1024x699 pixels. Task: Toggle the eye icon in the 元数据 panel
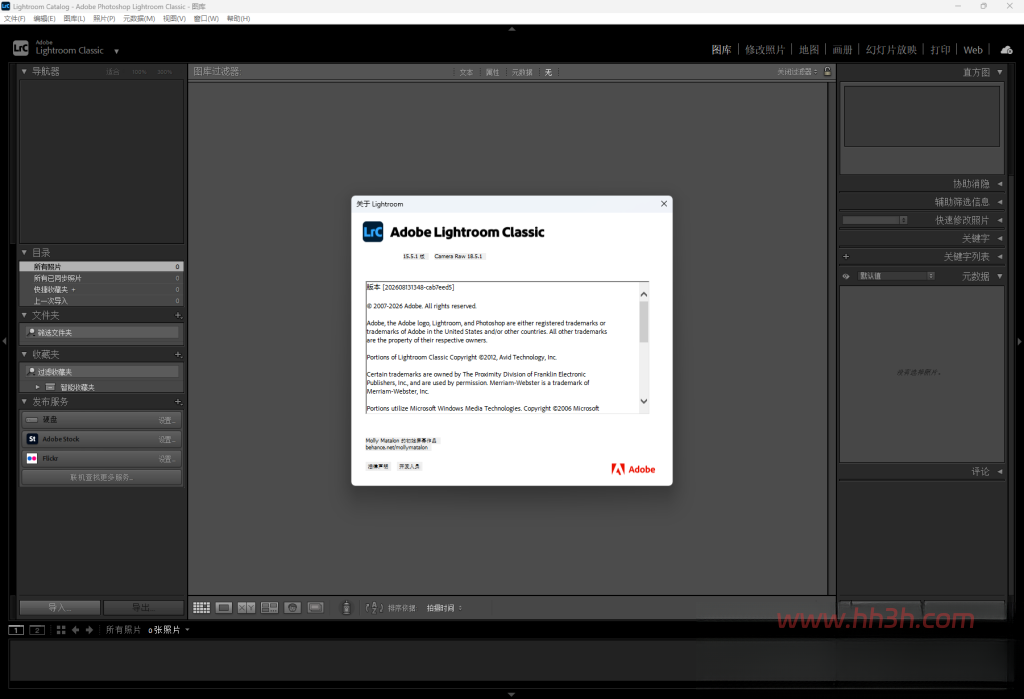pyautogui.click(x=846, y=276)
